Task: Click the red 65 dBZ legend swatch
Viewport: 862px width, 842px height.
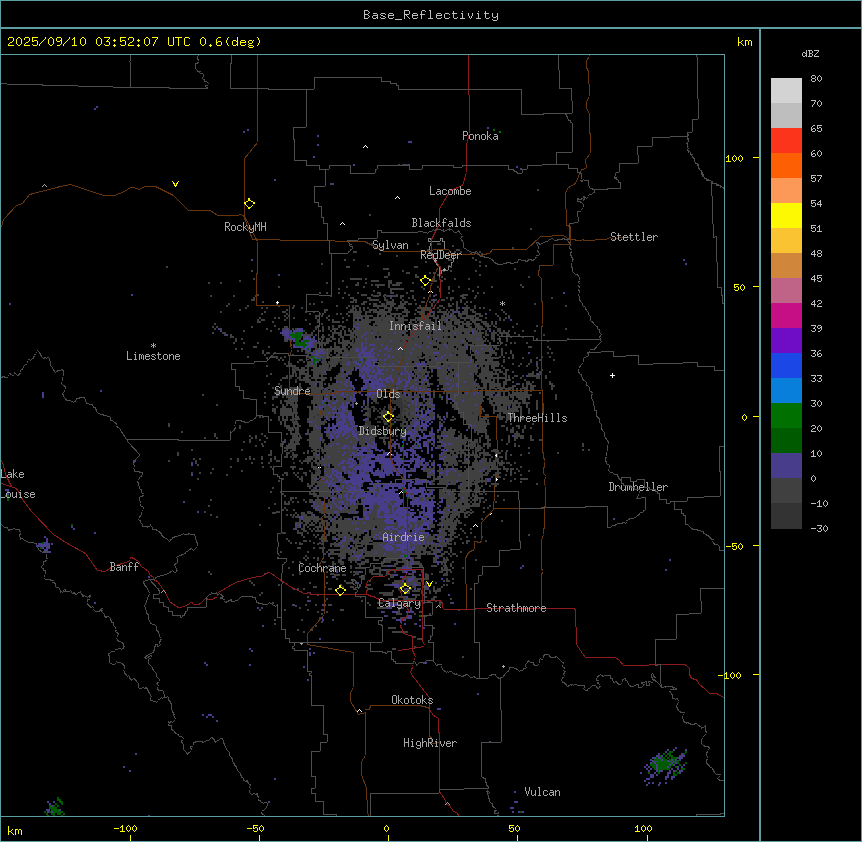Action: (786, 140)
